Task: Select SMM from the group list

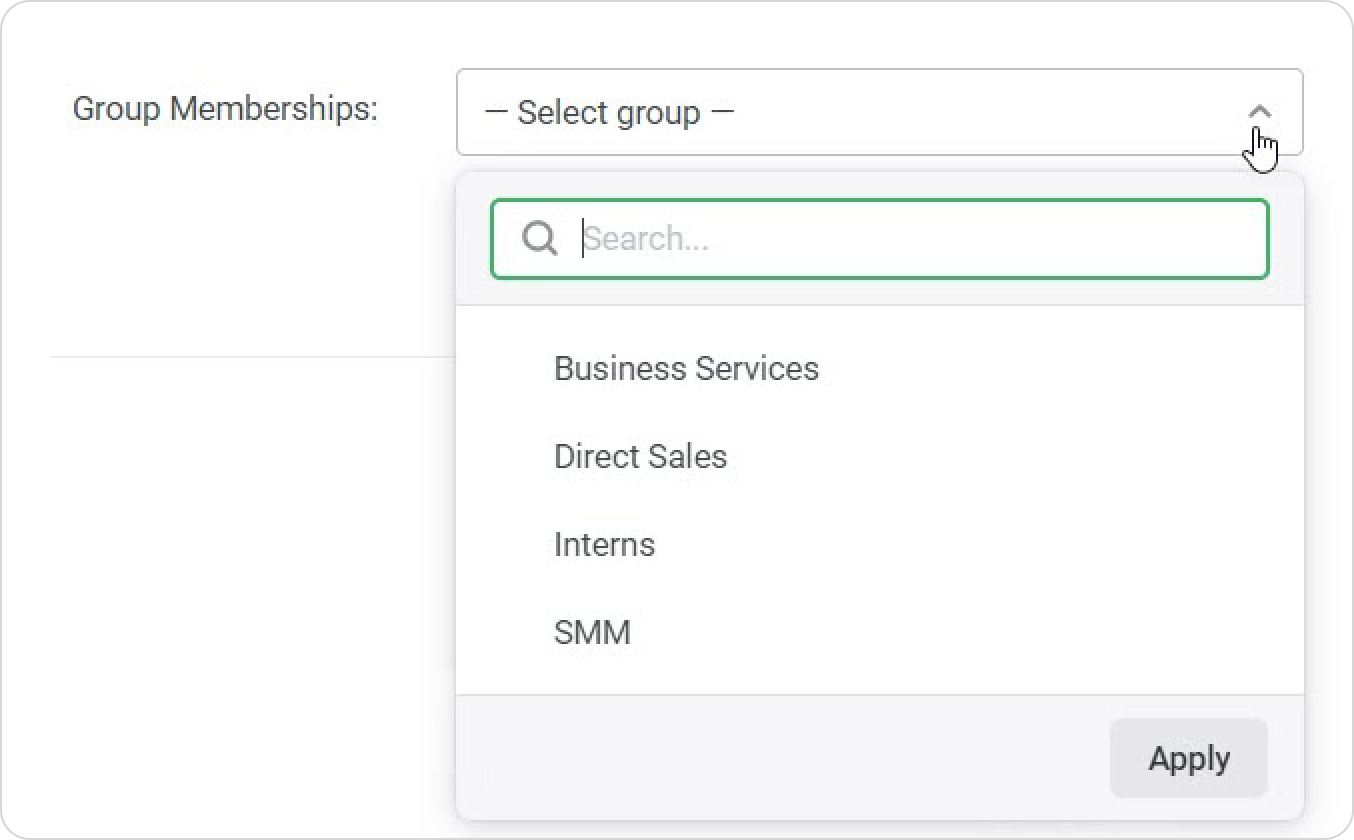Action: [592, 633]
